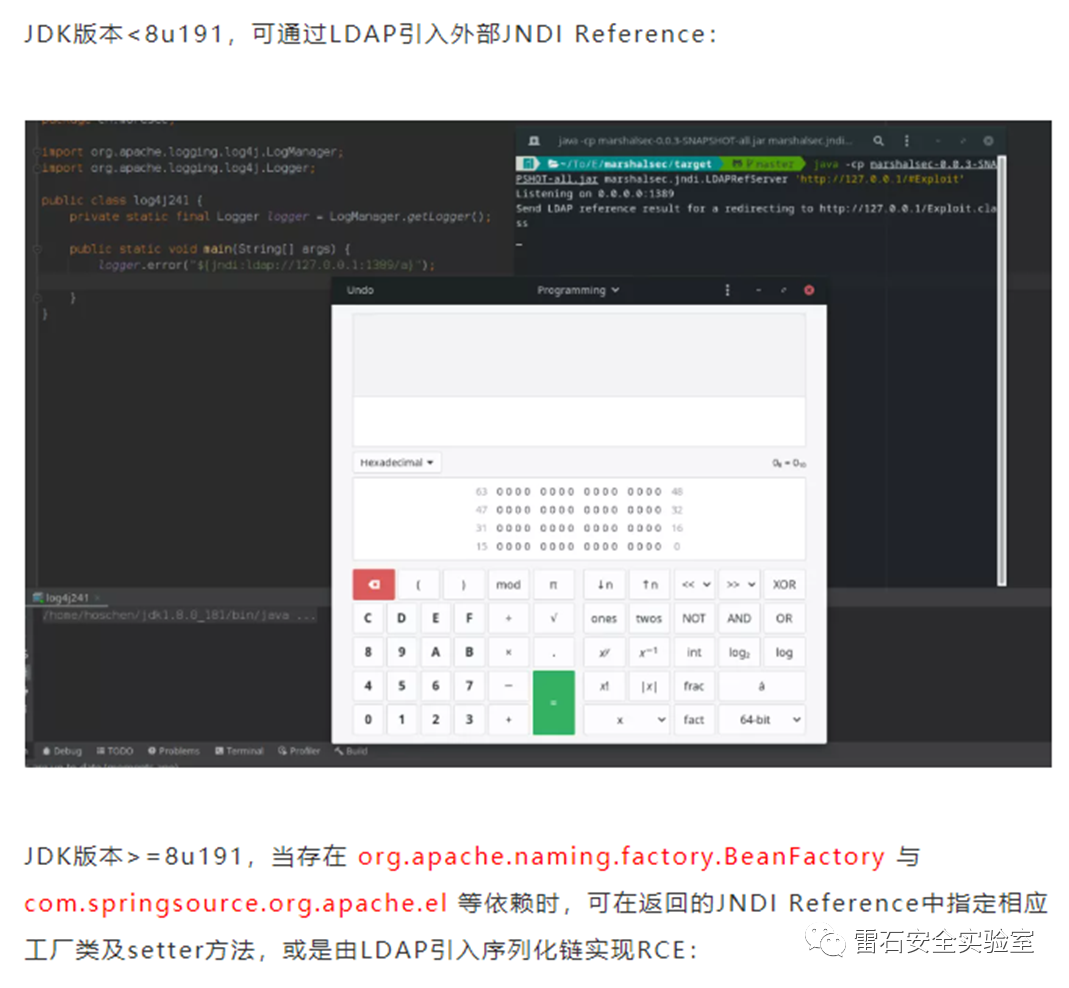1069x988 pixels.
Task: Click the terminal search magnifier icon
Action: click(878, 140)
